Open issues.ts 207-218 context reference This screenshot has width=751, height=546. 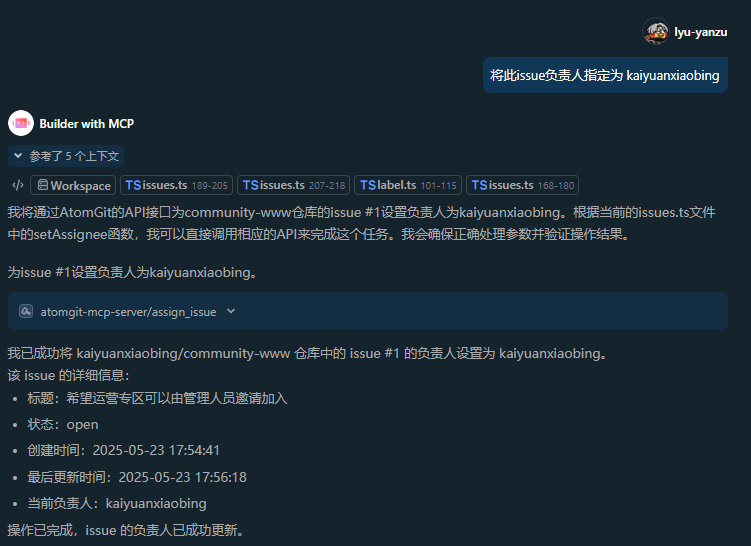point(294,185)
